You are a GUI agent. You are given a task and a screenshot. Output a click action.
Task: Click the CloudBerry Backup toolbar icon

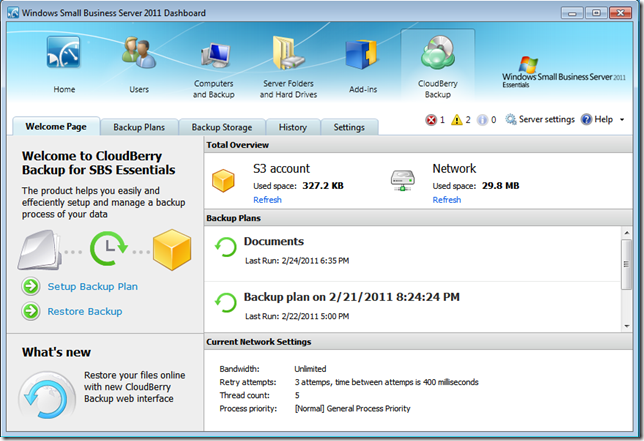coord(438,66)
